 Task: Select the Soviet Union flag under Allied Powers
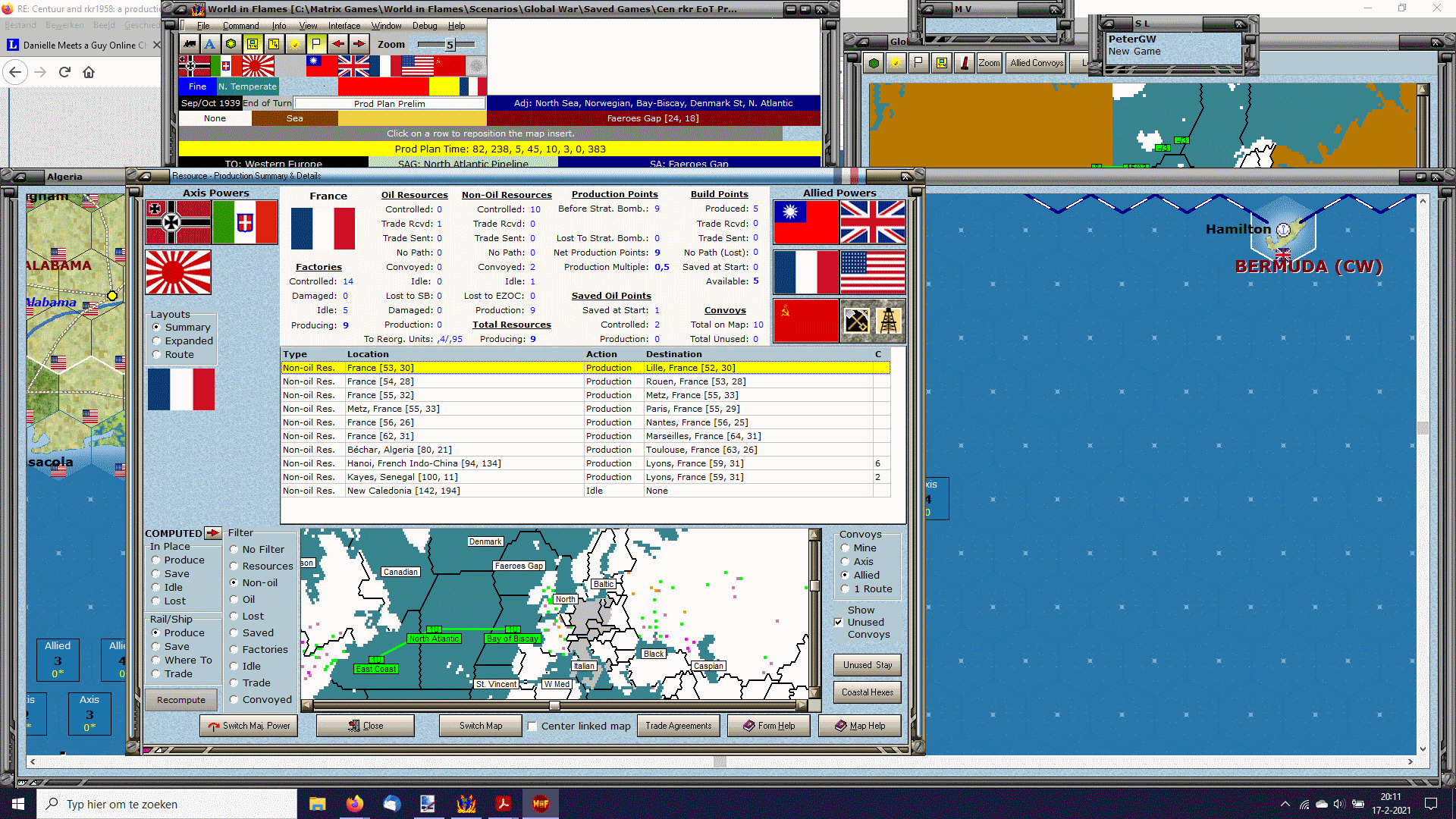[805, 320]
